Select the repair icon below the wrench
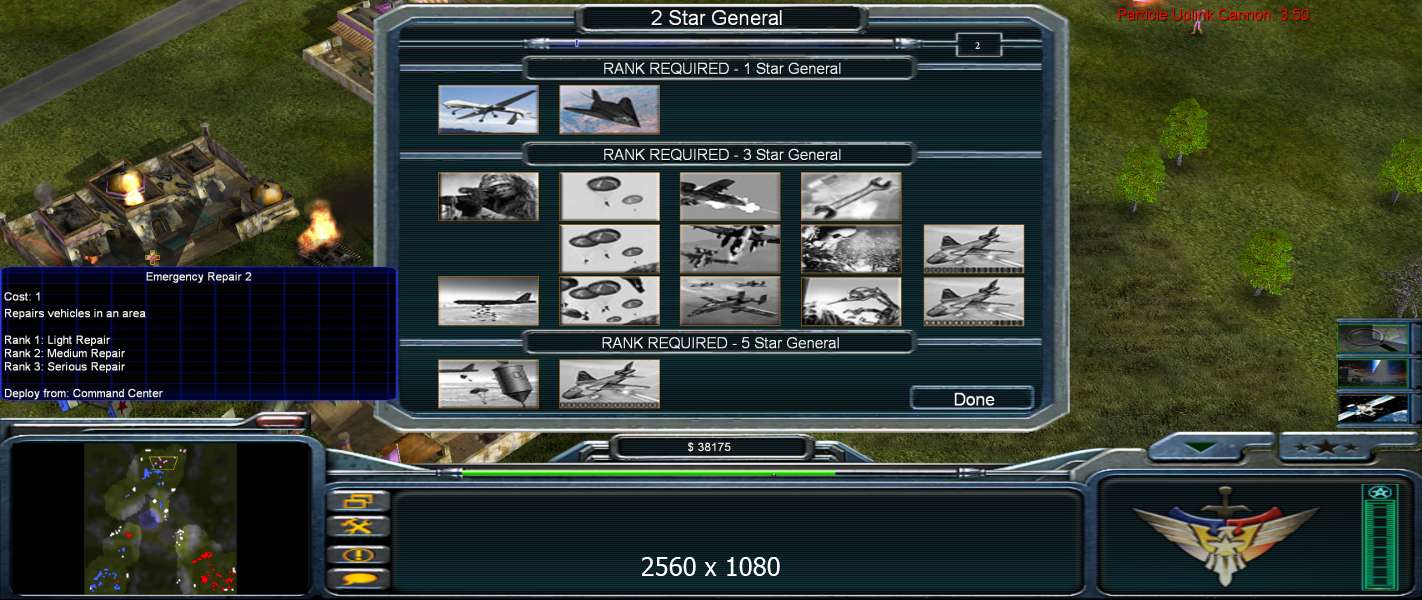 [851, 249]
